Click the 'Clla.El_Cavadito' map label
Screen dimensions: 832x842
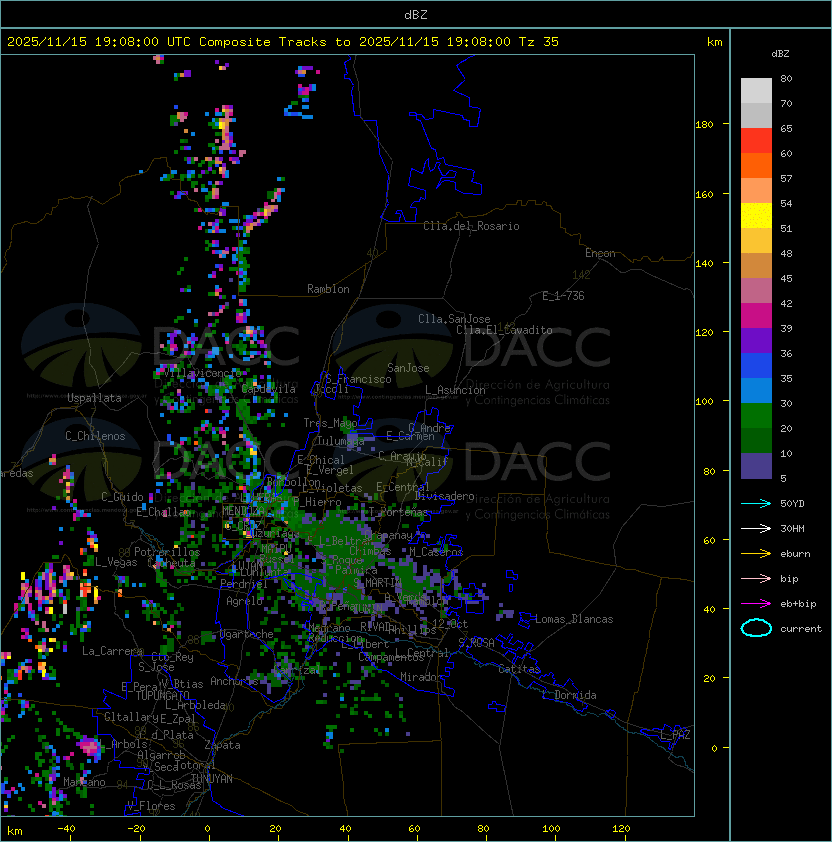(x=504, y=330)
